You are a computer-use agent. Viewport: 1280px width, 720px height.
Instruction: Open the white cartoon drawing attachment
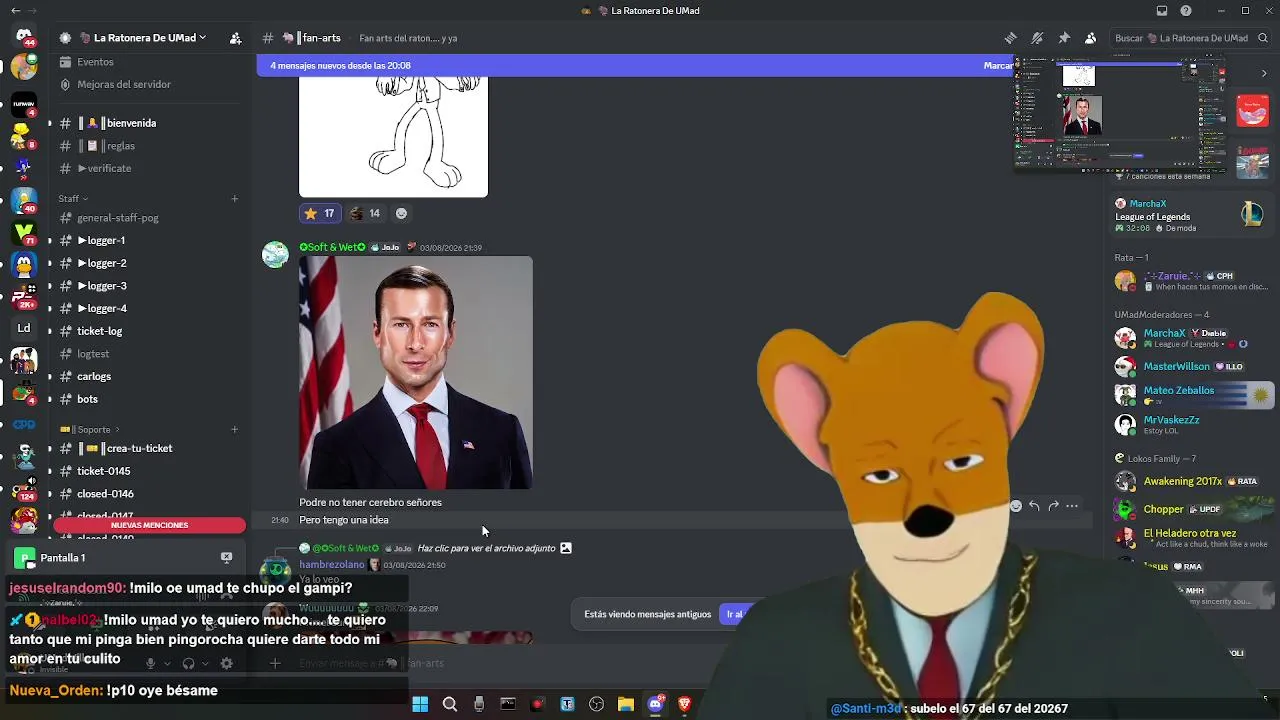click(393, 137)
